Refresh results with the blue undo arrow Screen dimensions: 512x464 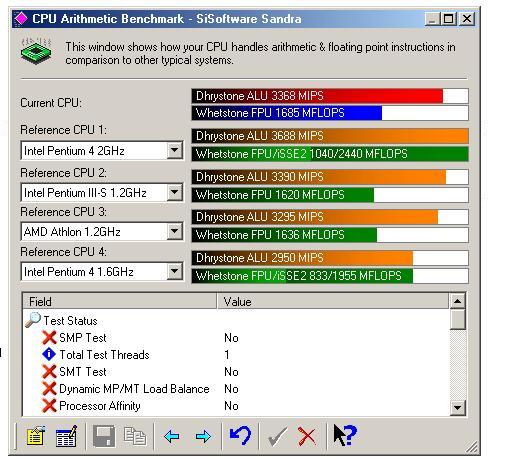pos(240,436)
